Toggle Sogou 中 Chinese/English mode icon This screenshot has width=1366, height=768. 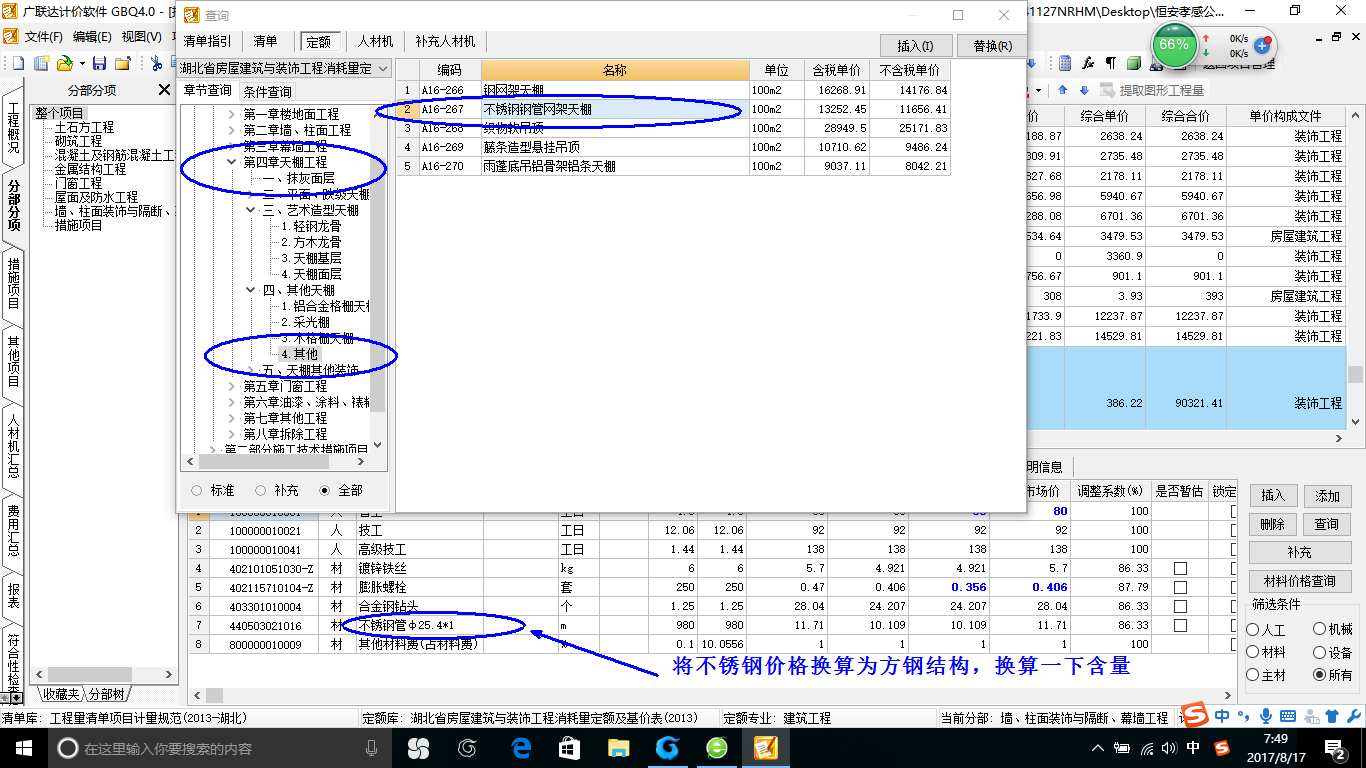coord(1222,715)
